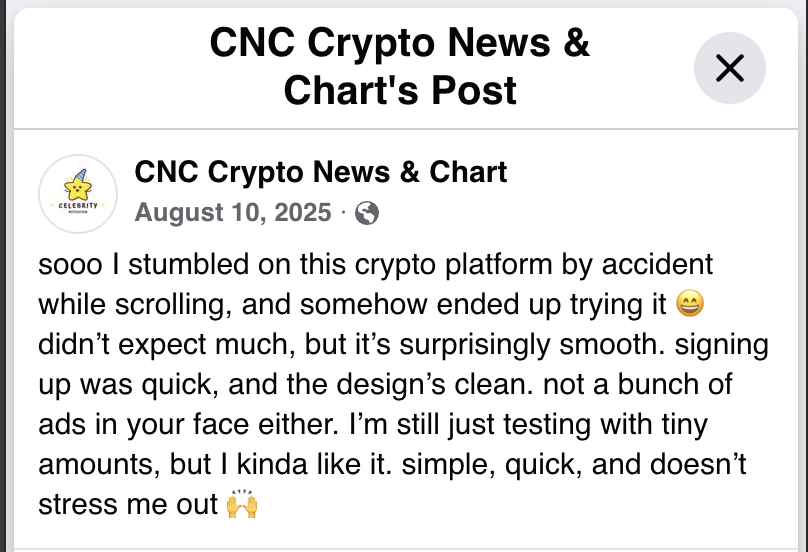The height and width of the screenshot is (552, 808).
Task: Click the text "stress me out" in the post
Action: [x=127, y=505]
